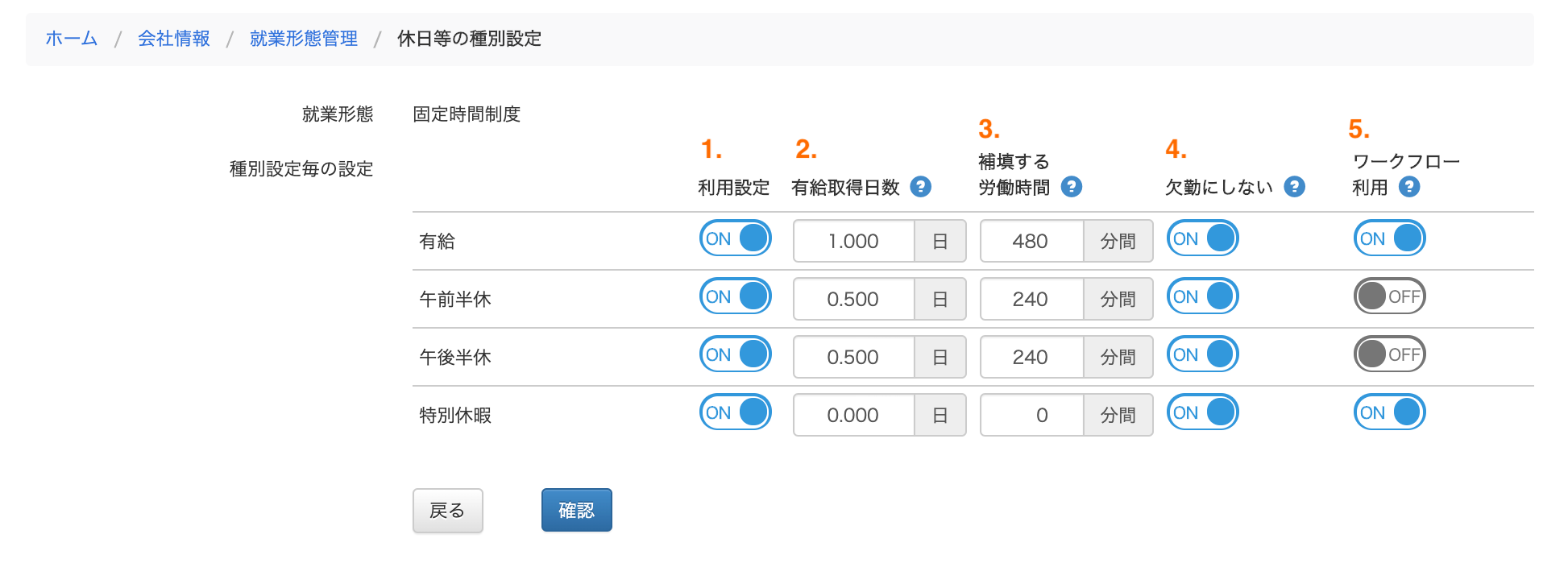Enable ワークフロー利用 for 午前半休 row
Viewport: 1568px width, 588px height.
pyautogui.click(x=1390, y=296)
